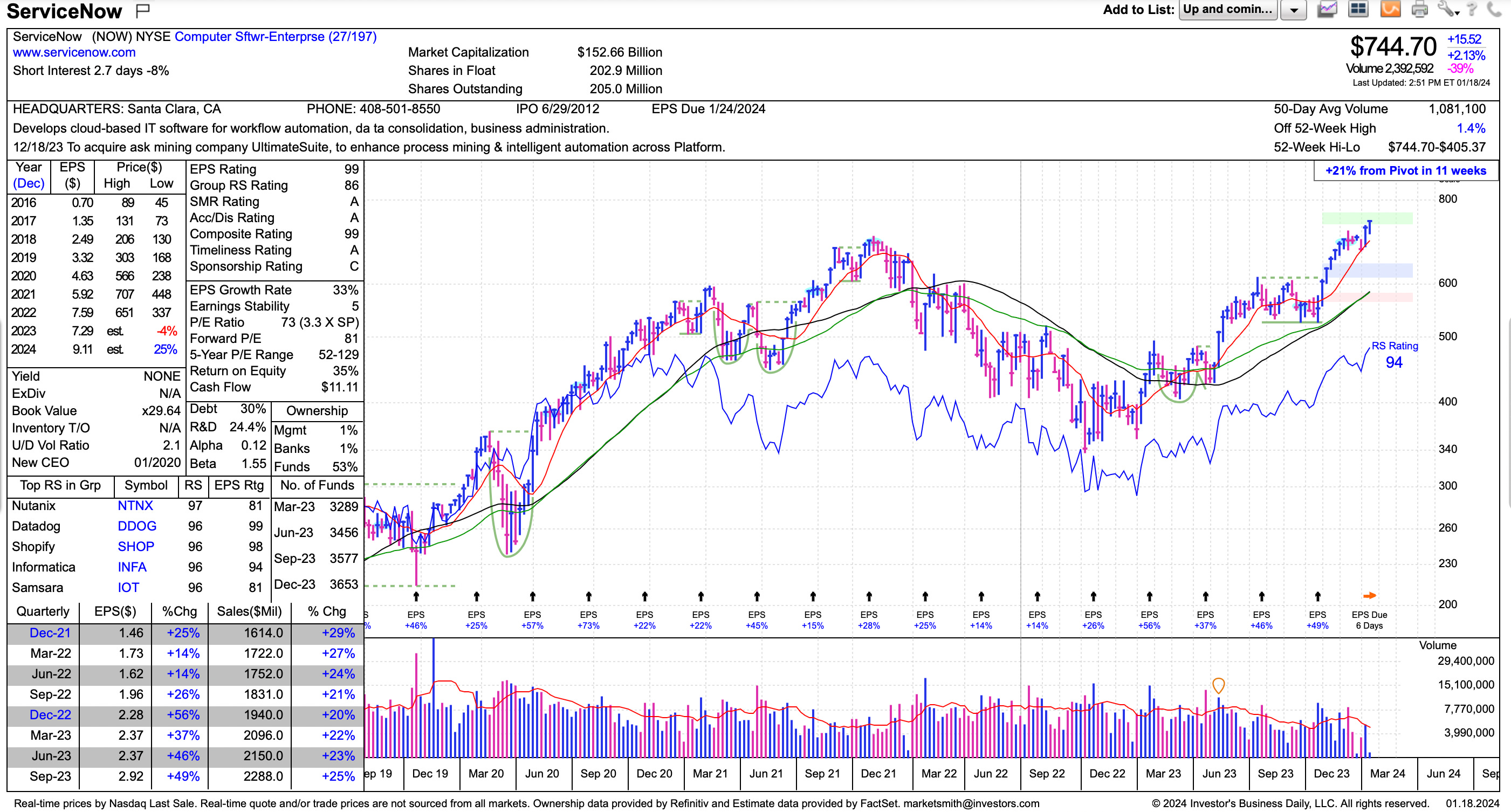Click the printer icon to print chart
Viewport: 1511px width, 812px height.
click(1419, 9)
